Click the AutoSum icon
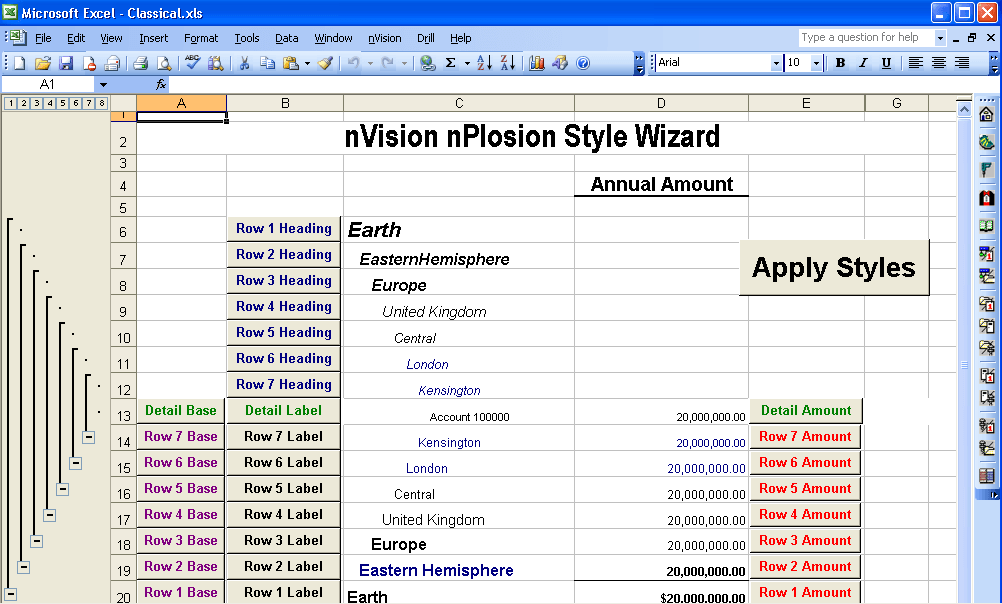 (450, 62)
